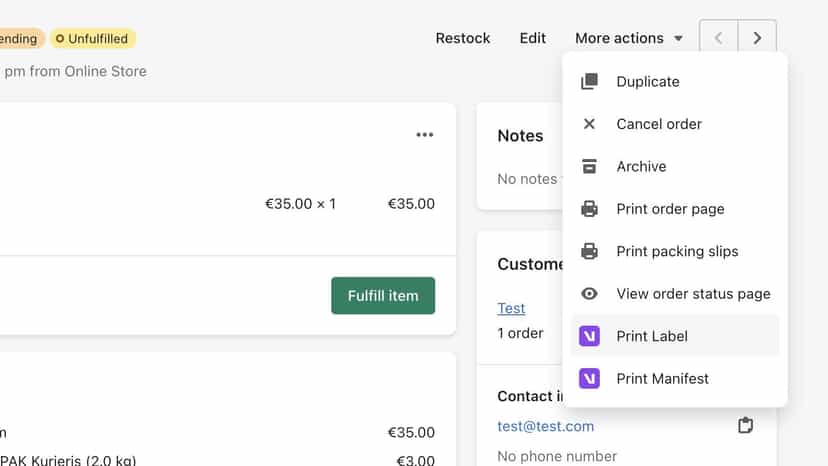Click the Duplicate icon in the menu
Image resolution: width=828 pixels, height=466 pixels.
pyautogui.click(x=589, y=81)
